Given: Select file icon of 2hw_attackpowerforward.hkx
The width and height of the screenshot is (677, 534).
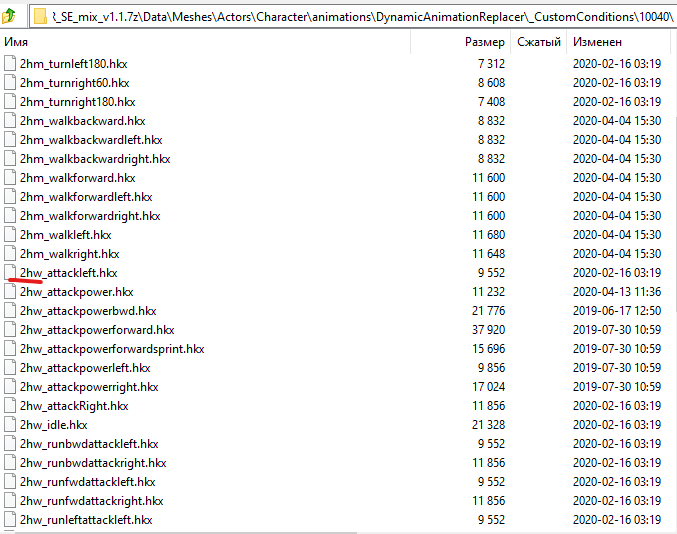Looking at the screenshot, I should coord(10,329).
